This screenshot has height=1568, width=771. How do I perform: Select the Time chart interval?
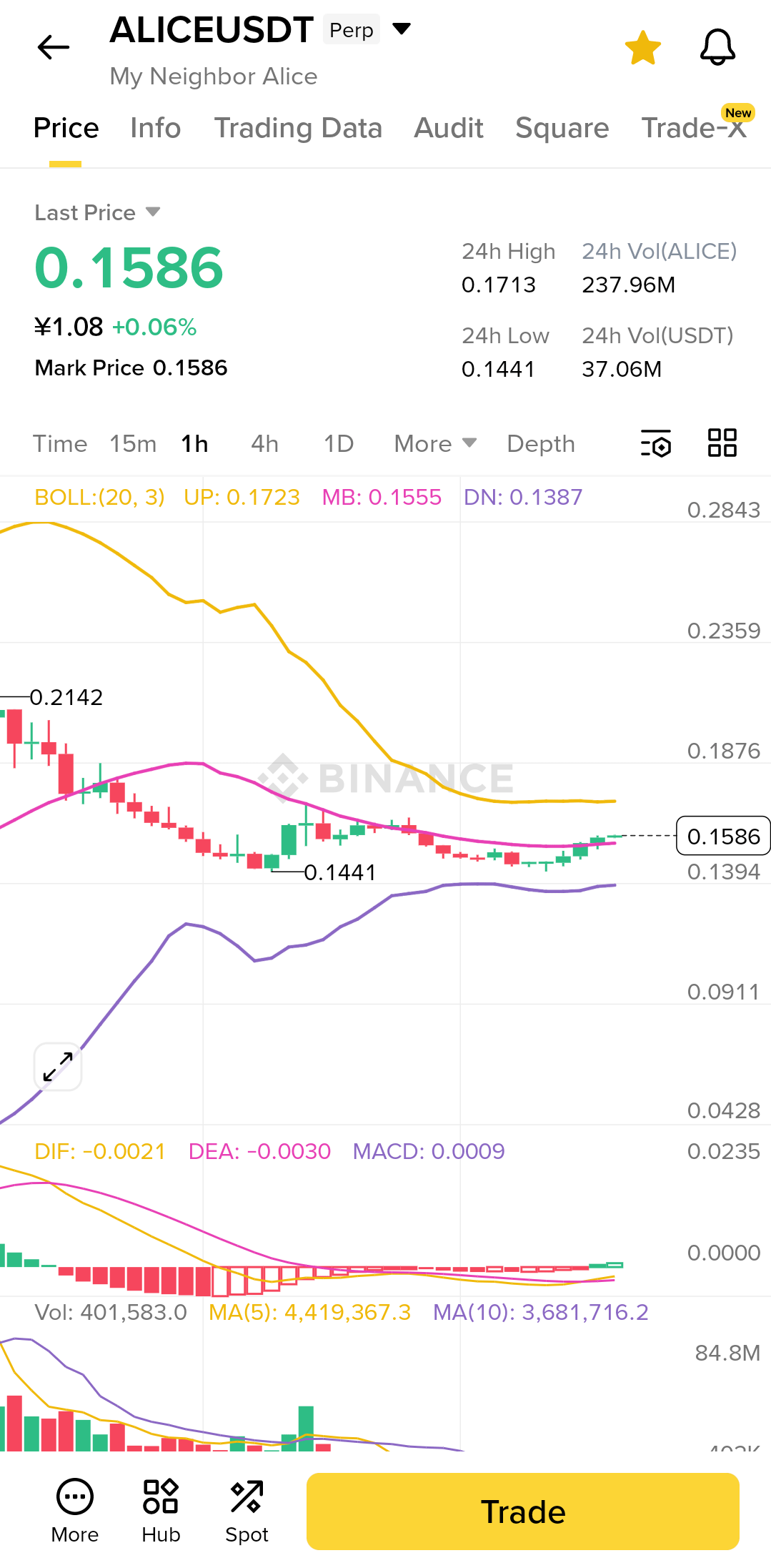coord(60,444)
